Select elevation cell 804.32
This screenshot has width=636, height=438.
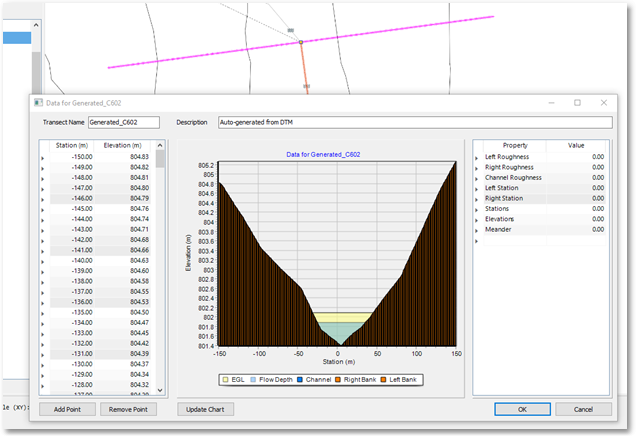(x=122, y=385)
